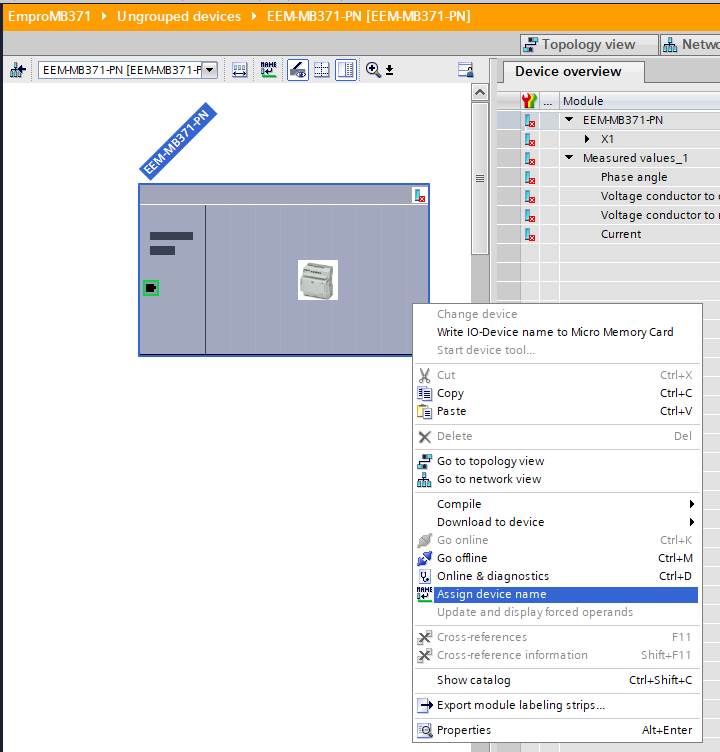Click the vertical scrollbar thumb in device view
The height and width of the screenshot is (752, 720).
coord(480,178)
